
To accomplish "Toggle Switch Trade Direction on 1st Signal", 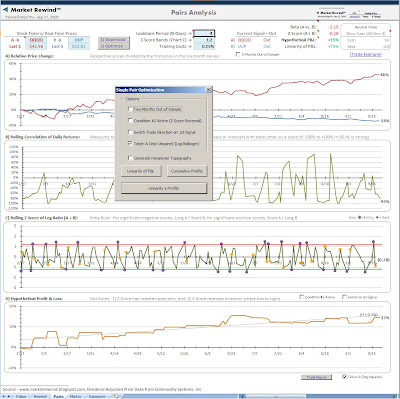I will pos(130,132).
